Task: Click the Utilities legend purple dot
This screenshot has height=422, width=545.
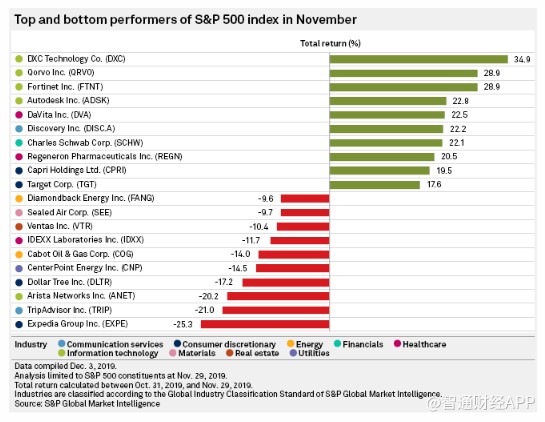Action: (x=293, y=353)
